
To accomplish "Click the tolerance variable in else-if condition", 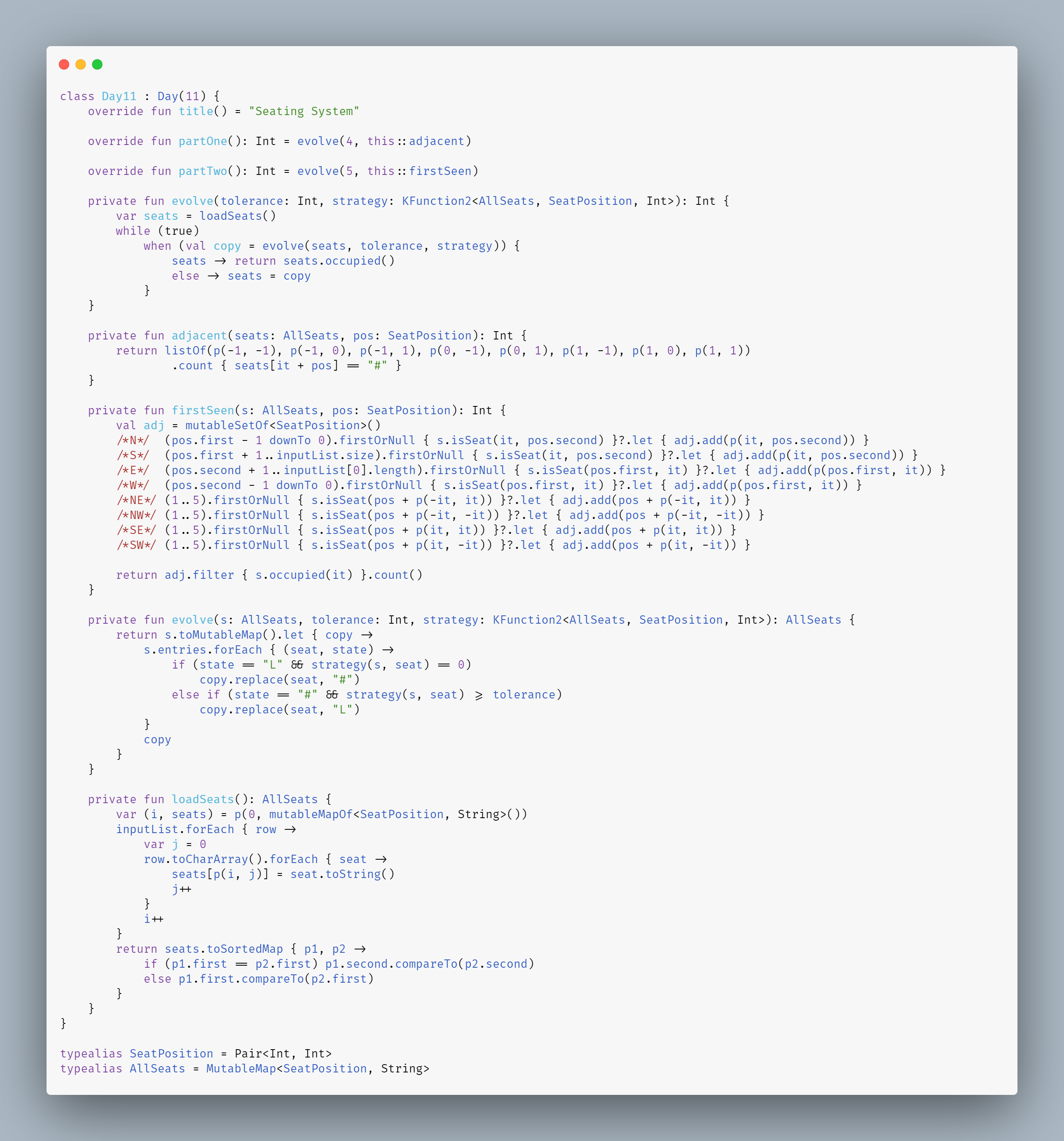I will click(524, 694).
